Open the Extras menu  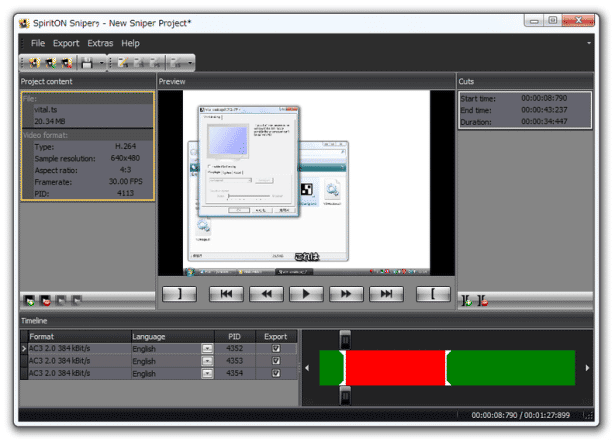[x=100, y=43]
